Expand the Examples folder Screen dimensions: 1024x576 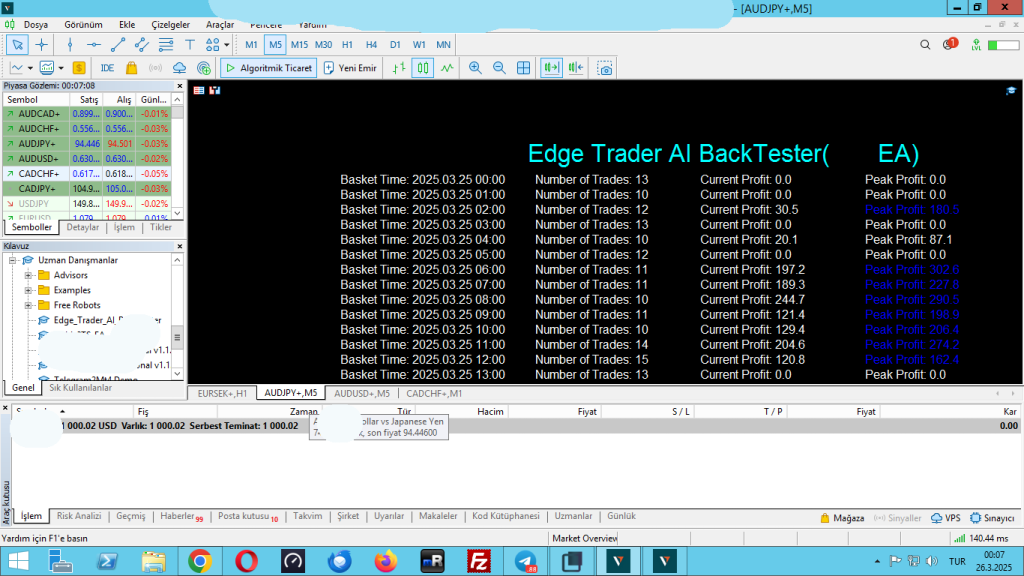click(x=28, y=290)
